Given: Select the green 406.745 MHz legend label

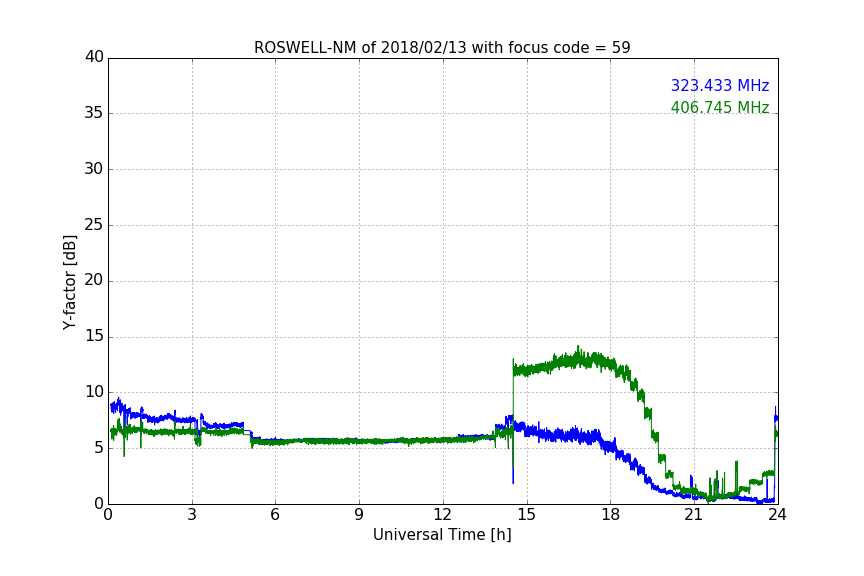Looking at the screenshot, I should click(720, 107).
